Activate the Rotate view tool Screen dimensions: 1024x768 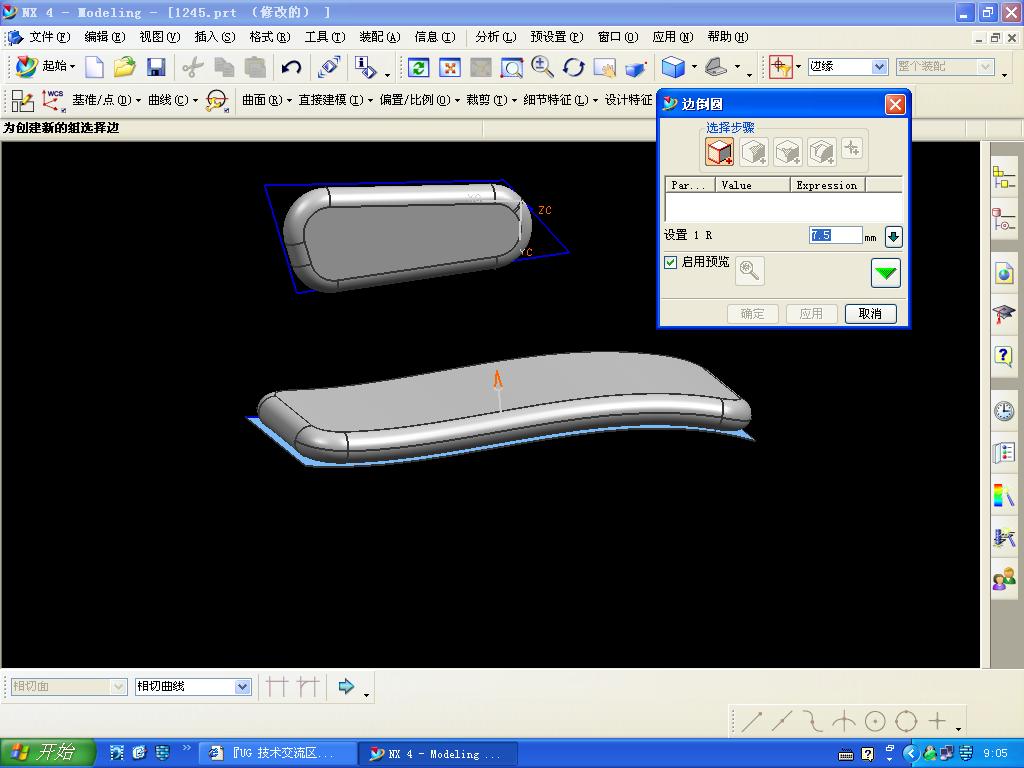point(573,67)
